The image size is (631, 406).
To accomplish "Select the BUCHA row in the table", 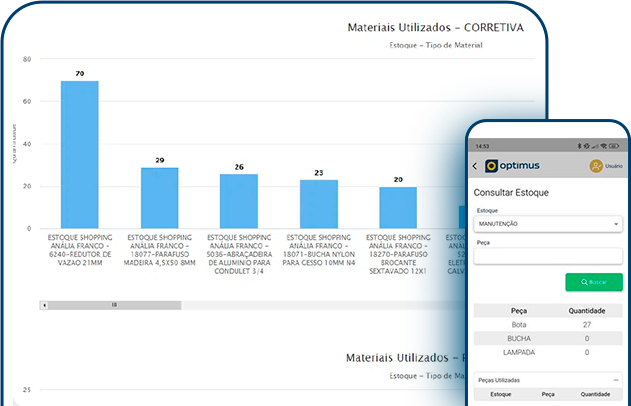I will point(548,338).
